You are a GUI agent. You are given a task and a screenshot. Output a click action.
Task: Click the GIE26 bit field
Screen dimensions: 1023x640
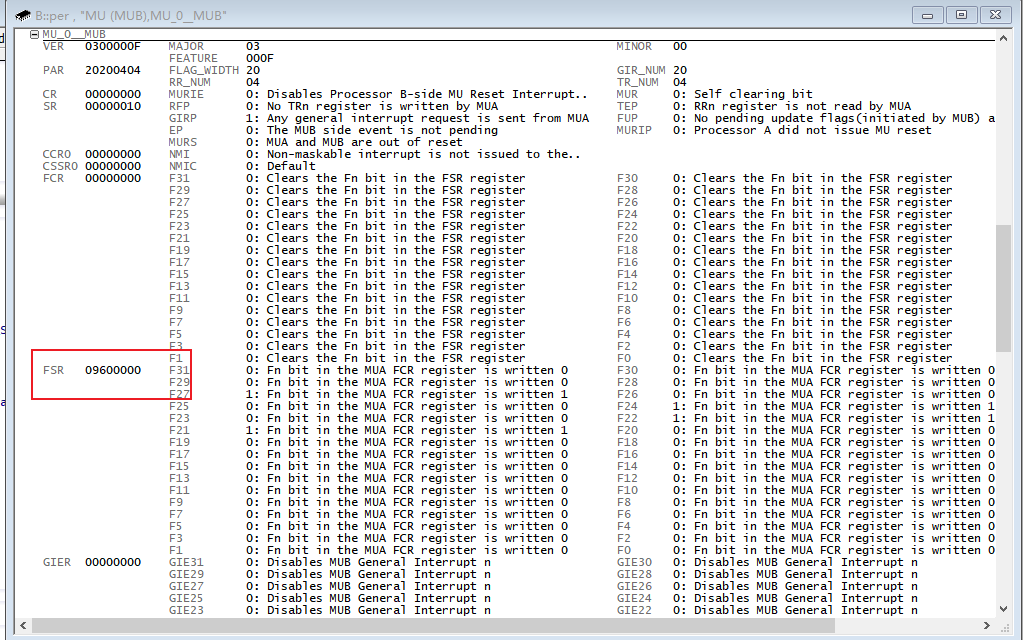767,587
